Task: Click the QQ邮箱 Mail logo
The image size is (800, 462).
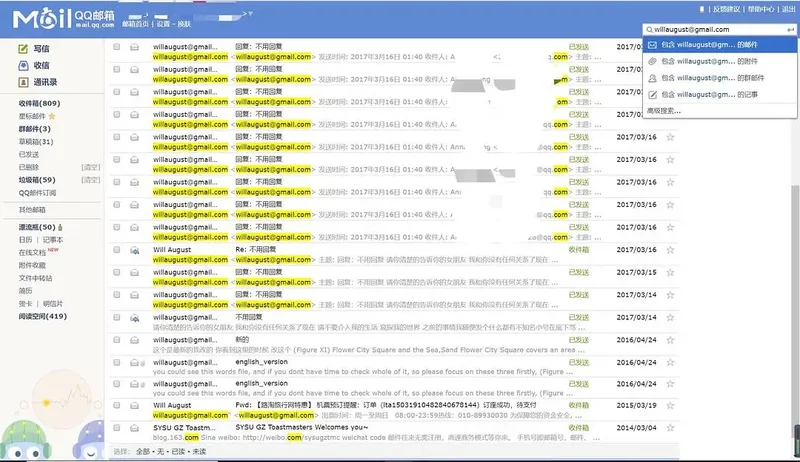Action: pyautogui.click(x=63, y=19)
